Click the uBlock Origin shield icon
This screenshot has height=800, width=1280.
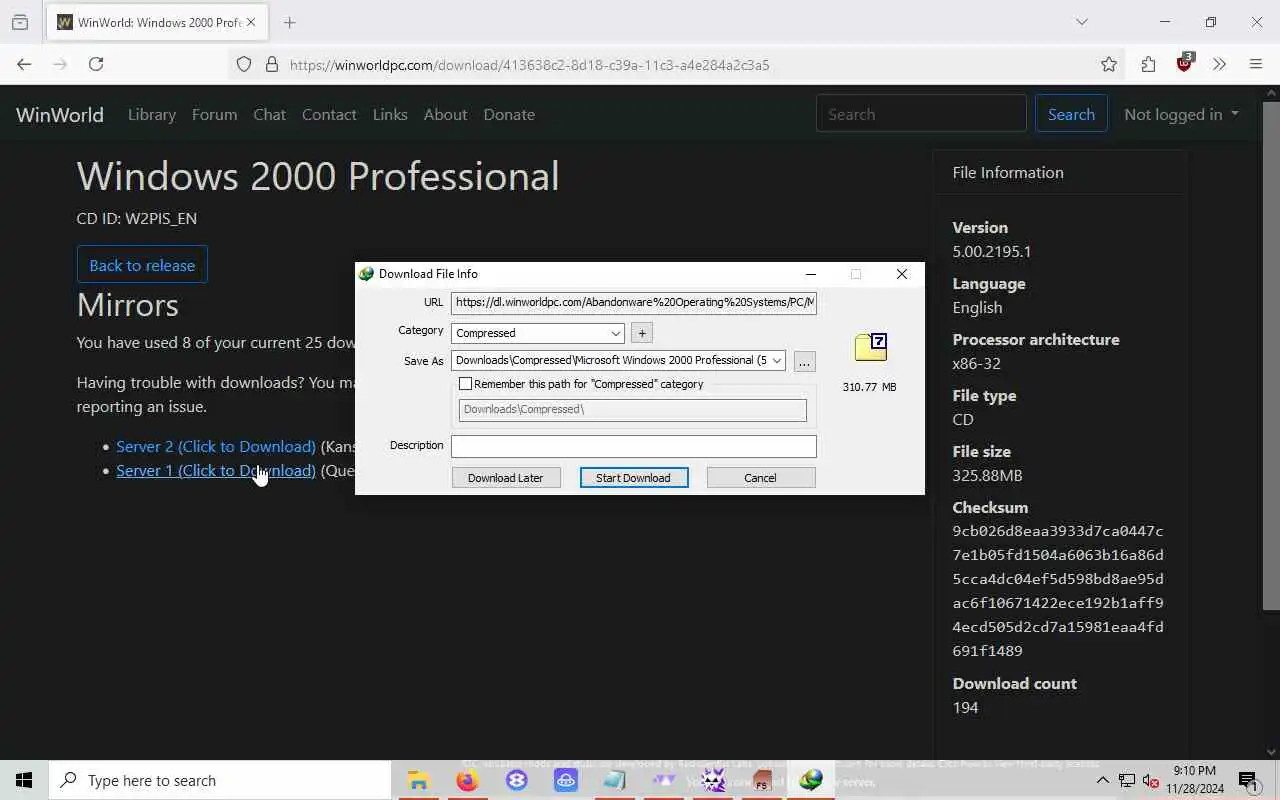(x=1185, y=63)
